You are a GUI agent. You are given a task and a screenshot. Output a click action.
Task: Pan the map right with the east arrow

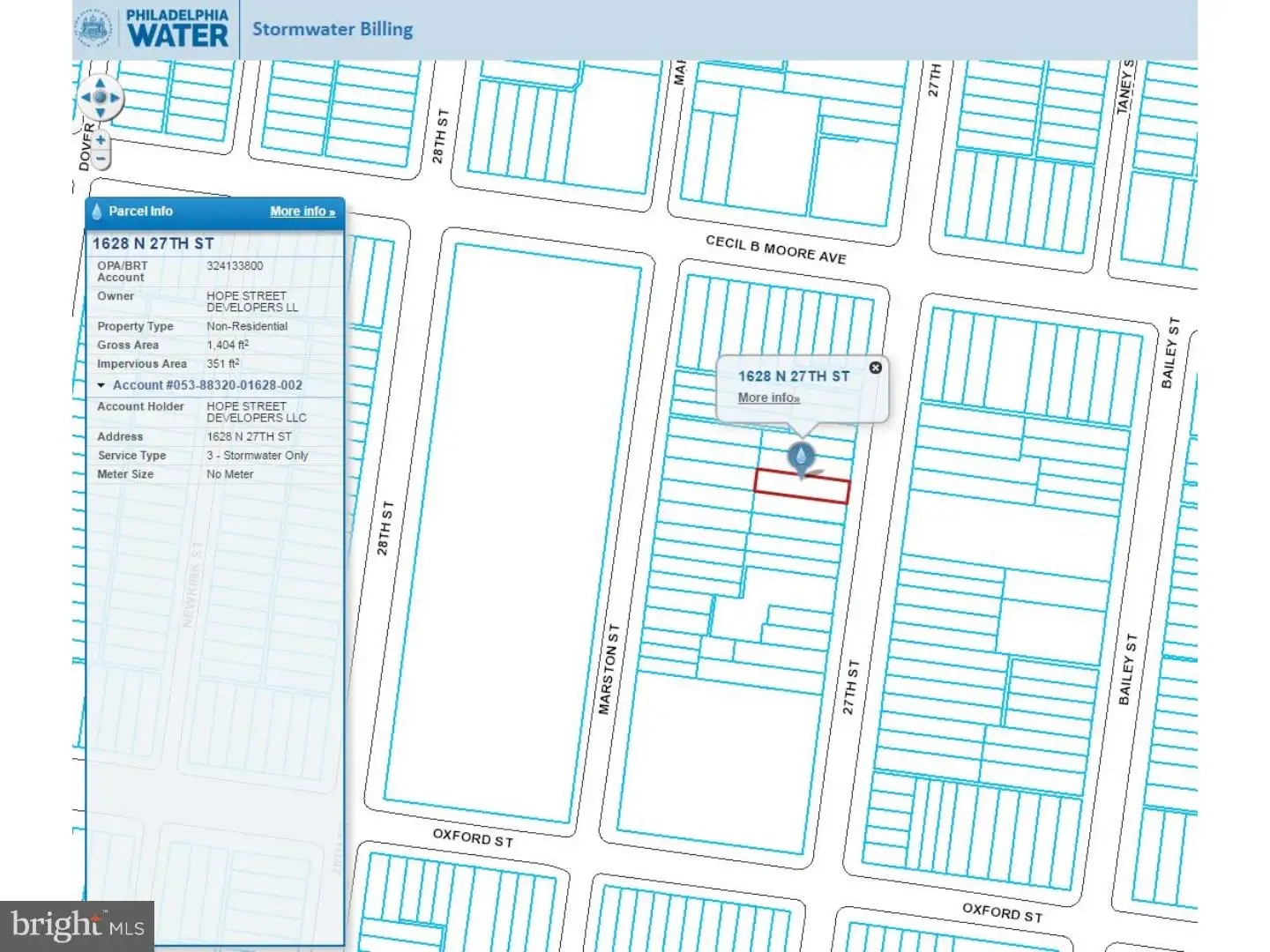(x=116, y=98)
